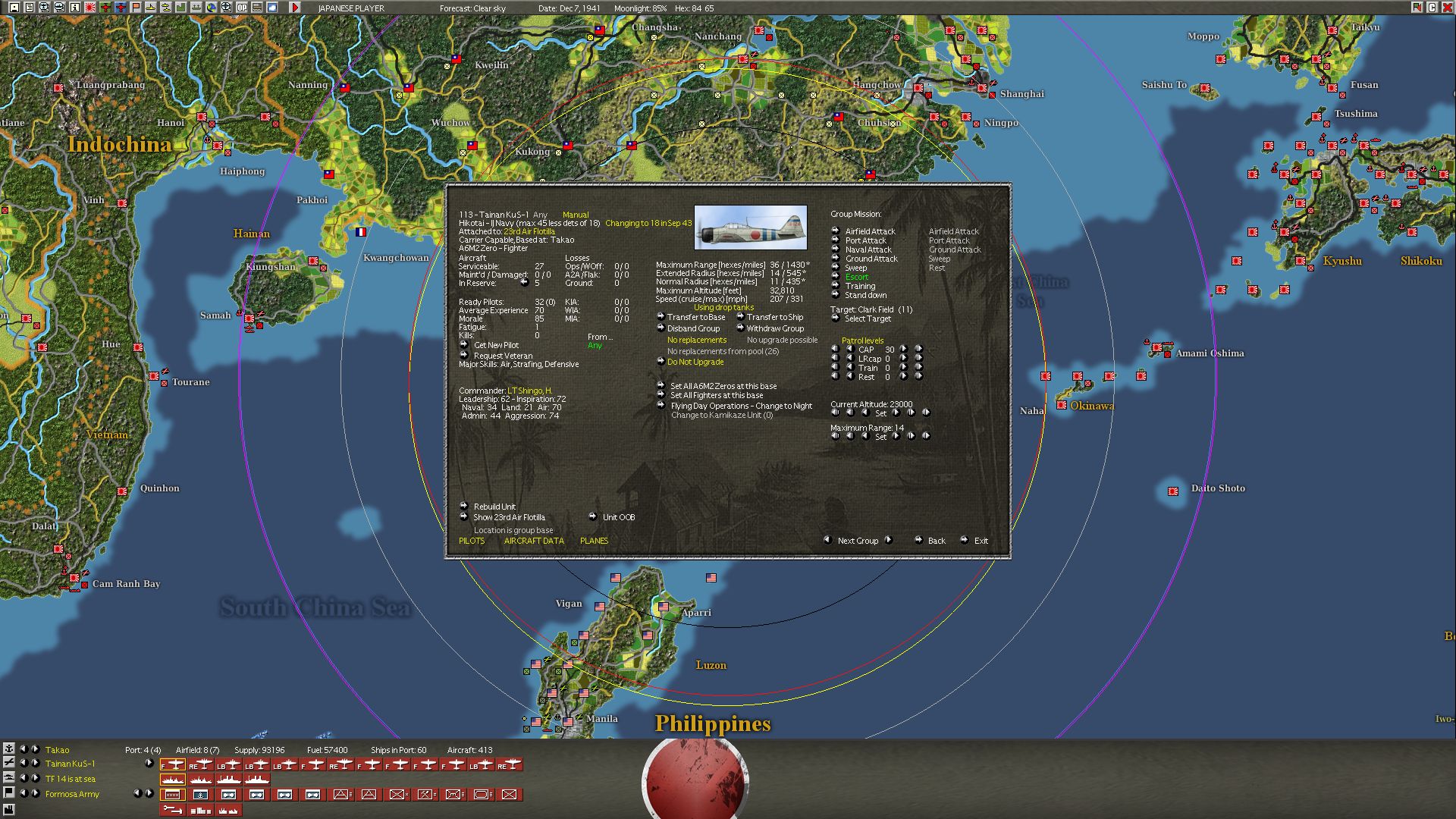Increase Rest patrol level by single step

click(903, 376)
